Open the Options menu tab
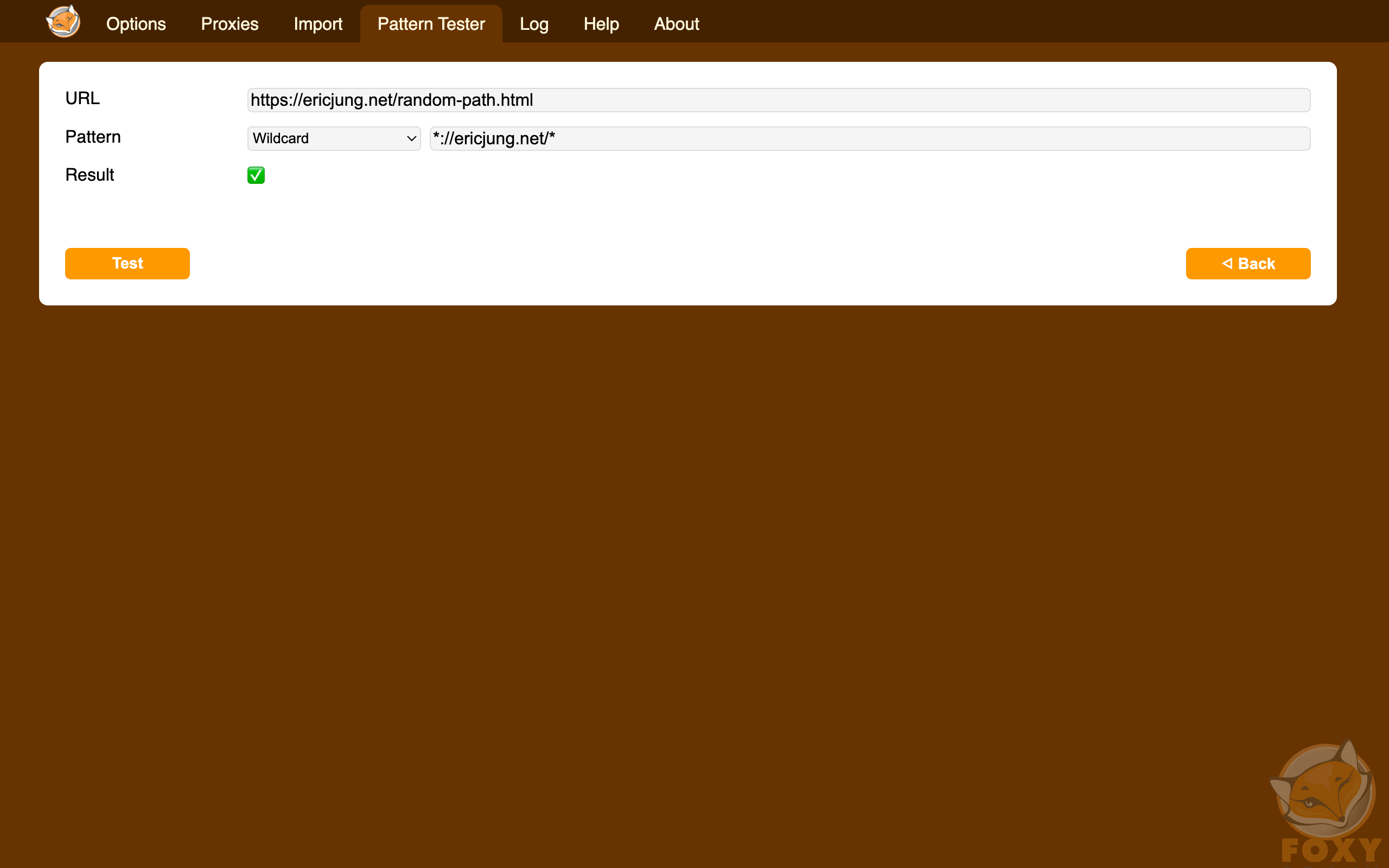Image resolution: width=1389 pixels, height=868 pixels. [135, 23]
